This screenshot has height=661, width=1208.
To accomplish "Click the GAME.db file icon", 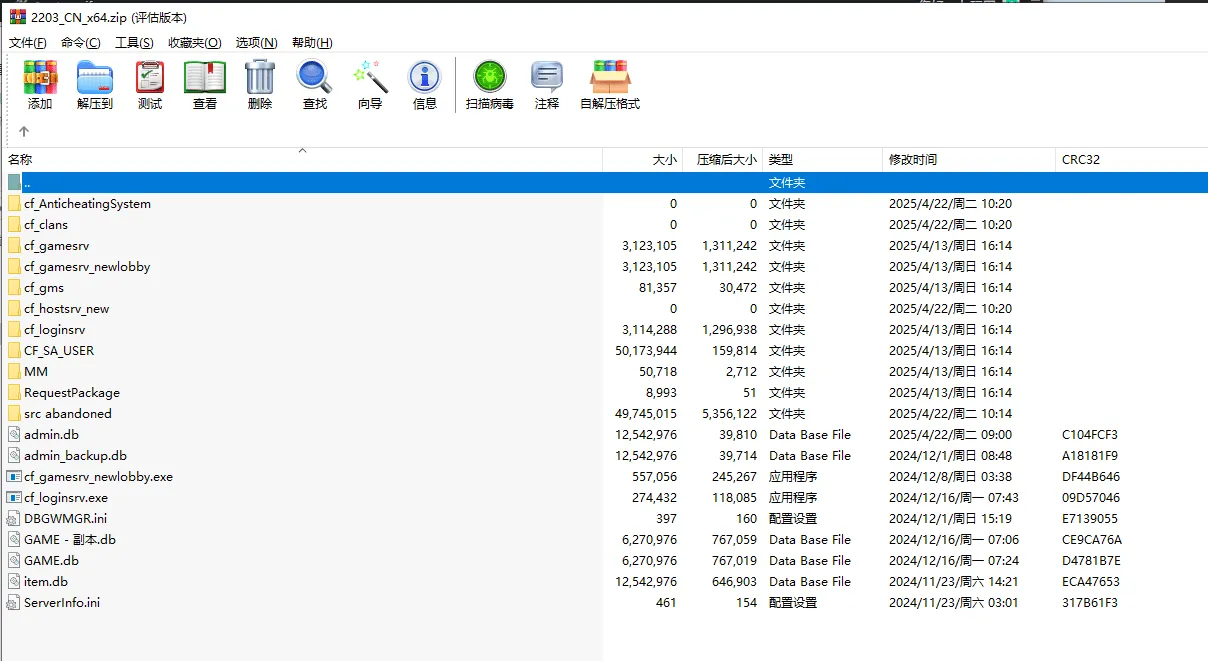I will click(x=14, y=560).
